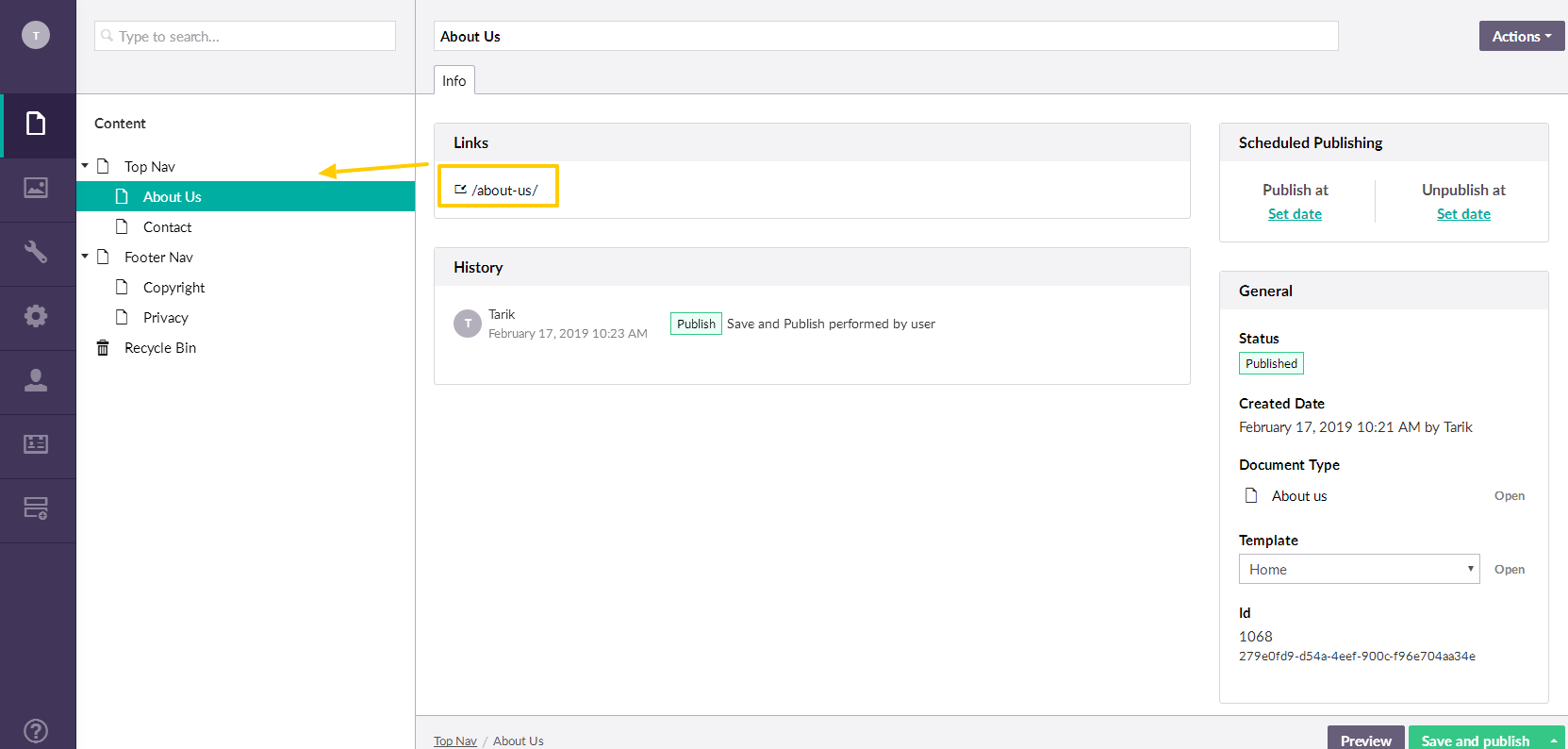Open the Media section icon

point(36,189)
